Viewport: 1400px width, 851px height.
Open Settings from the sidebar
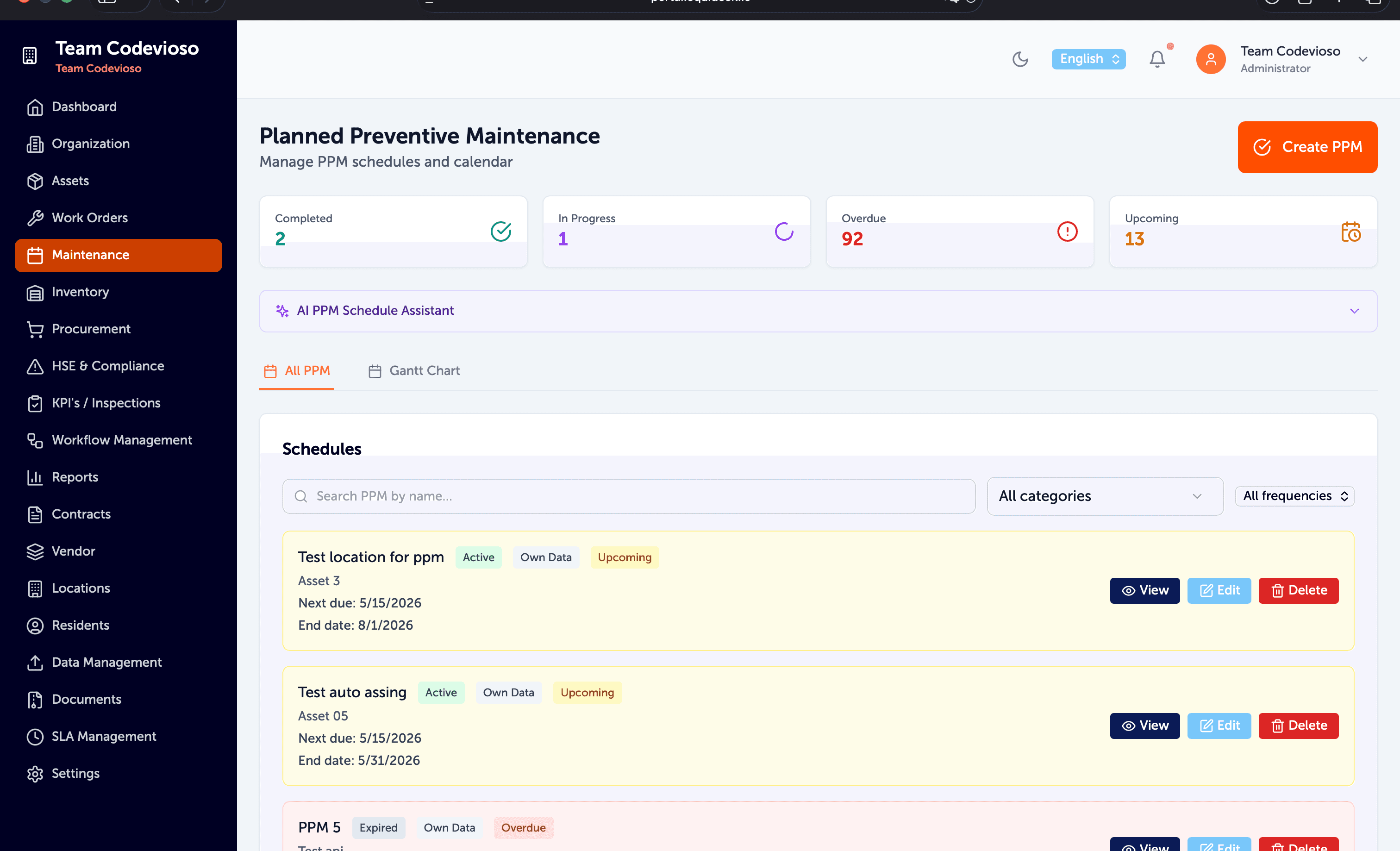click(118, 773)
